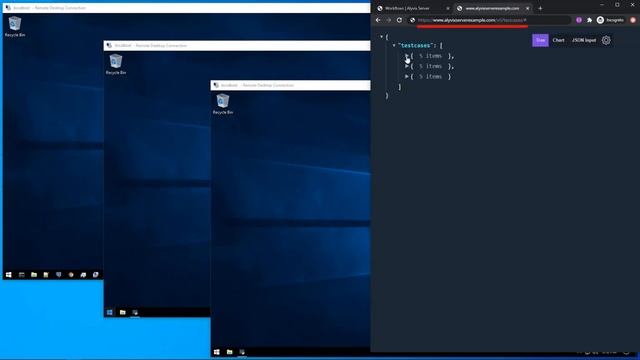Switch to Chart view
The height and width of the screenshot is (360, 640).
558,40
